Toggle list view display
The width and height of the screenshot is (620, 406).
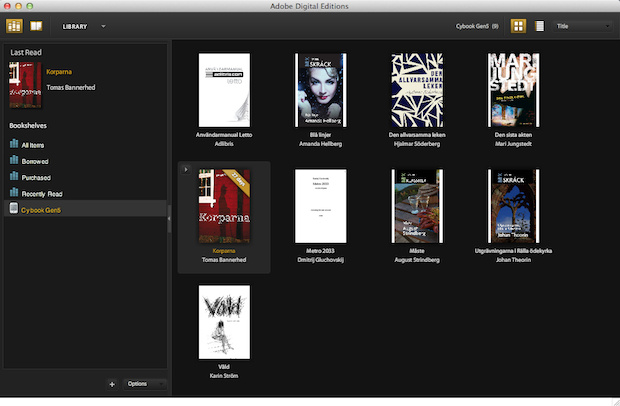540,25
